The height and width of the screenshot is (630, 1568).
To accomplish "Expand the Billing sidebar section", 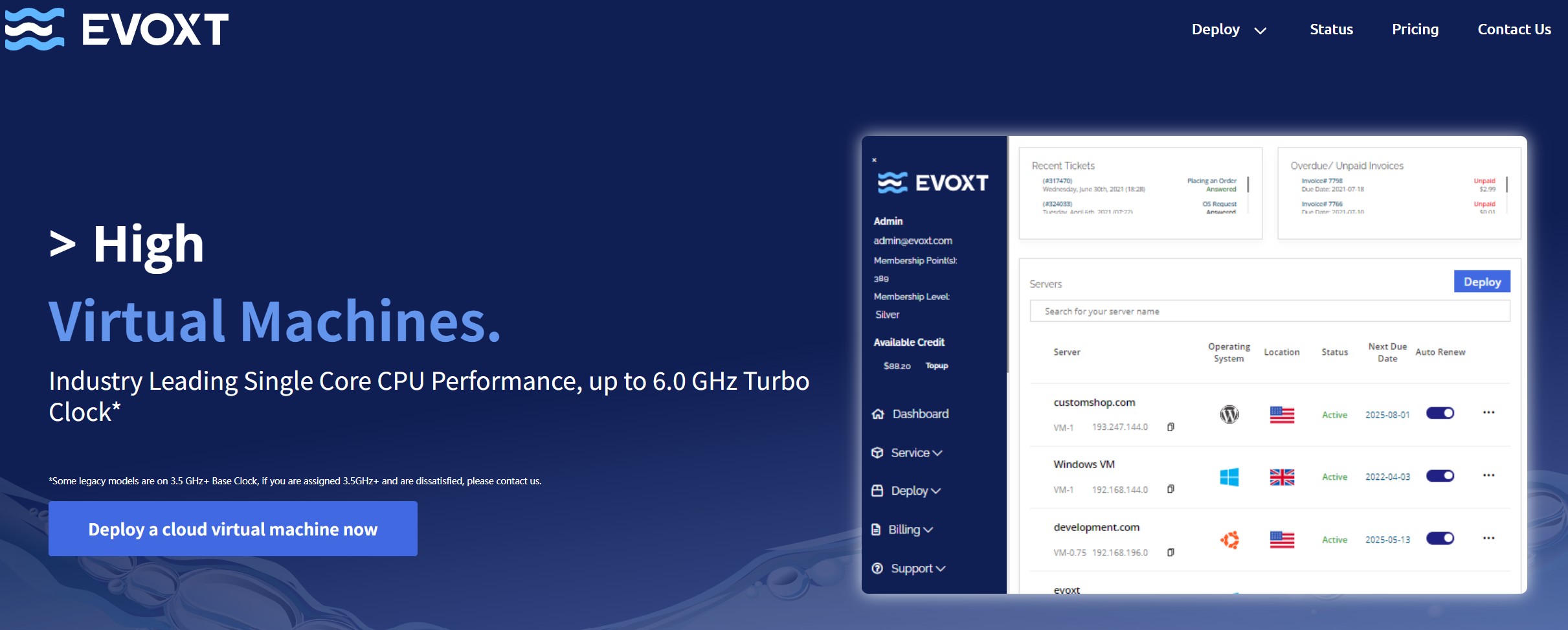I will pos(906,530).
